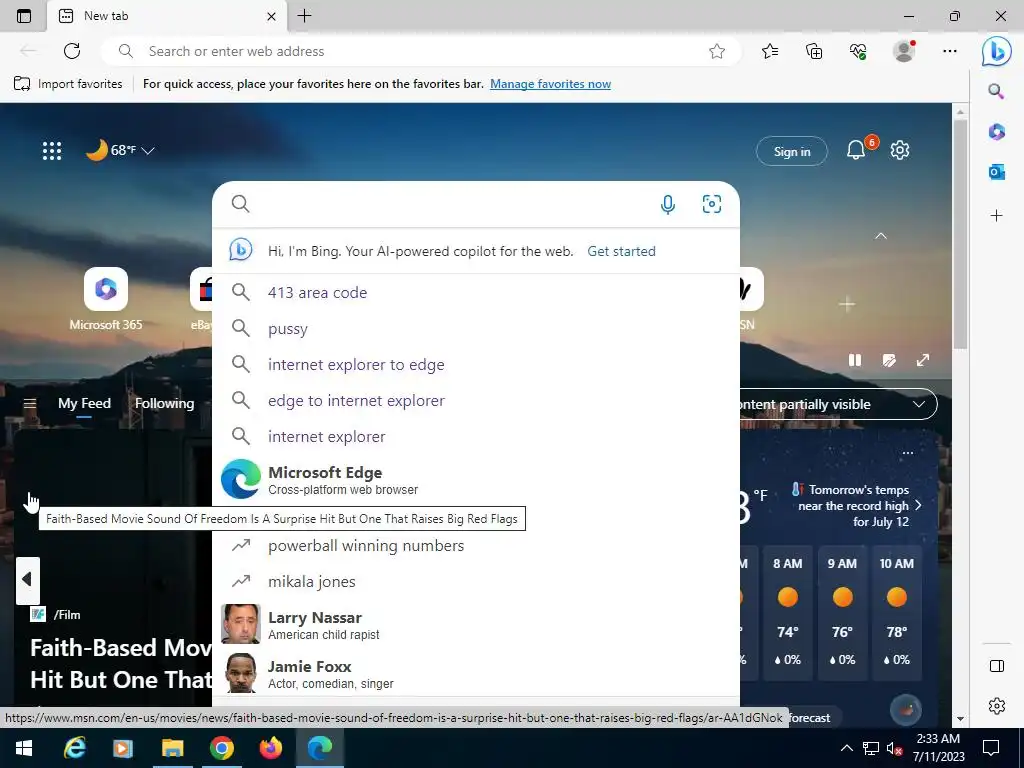
Task: Switch to My Feed tab
Action: coord(84,404)
